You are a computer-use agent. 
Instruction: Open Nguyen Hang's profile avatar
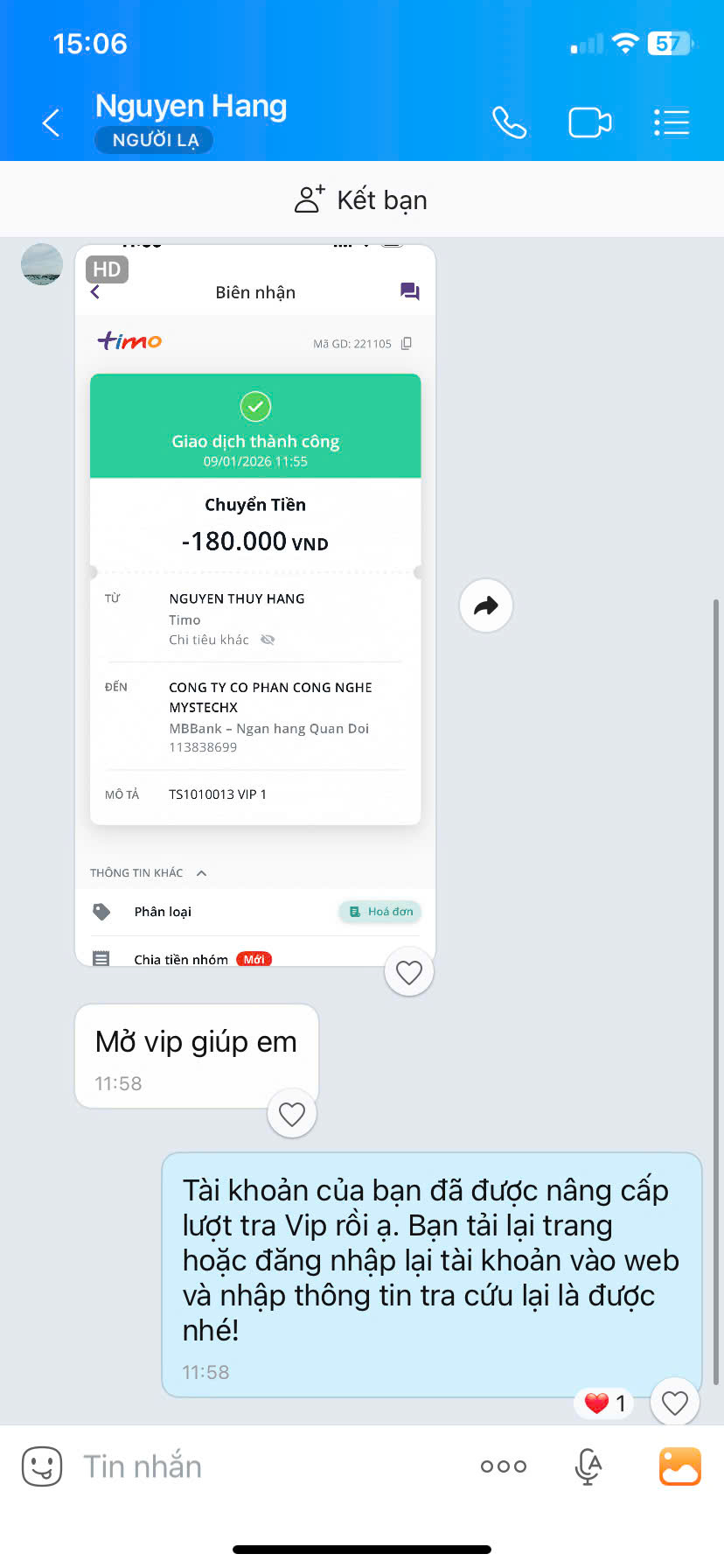(x=42, y=264)
